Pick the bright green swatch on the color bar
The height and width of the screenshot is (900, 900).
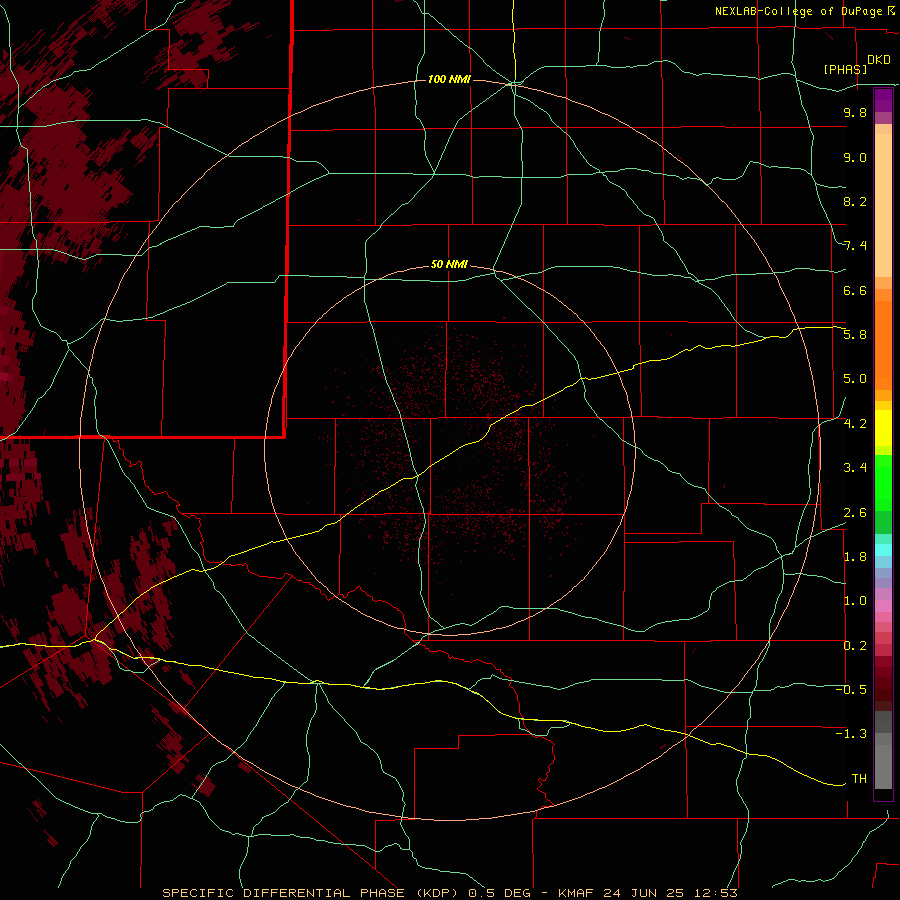[883, 482]
